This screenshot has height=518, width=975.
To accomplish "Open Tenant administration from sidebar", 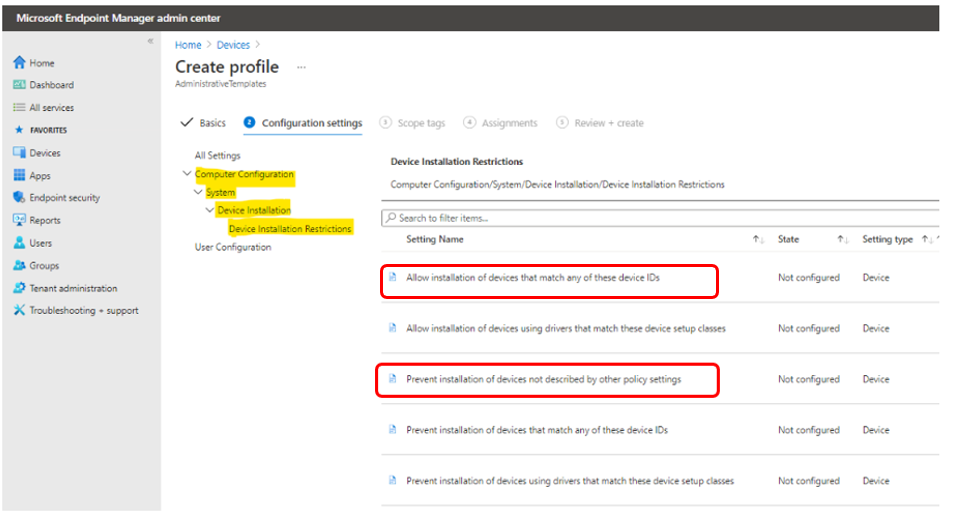I will [x=73, y=288].
